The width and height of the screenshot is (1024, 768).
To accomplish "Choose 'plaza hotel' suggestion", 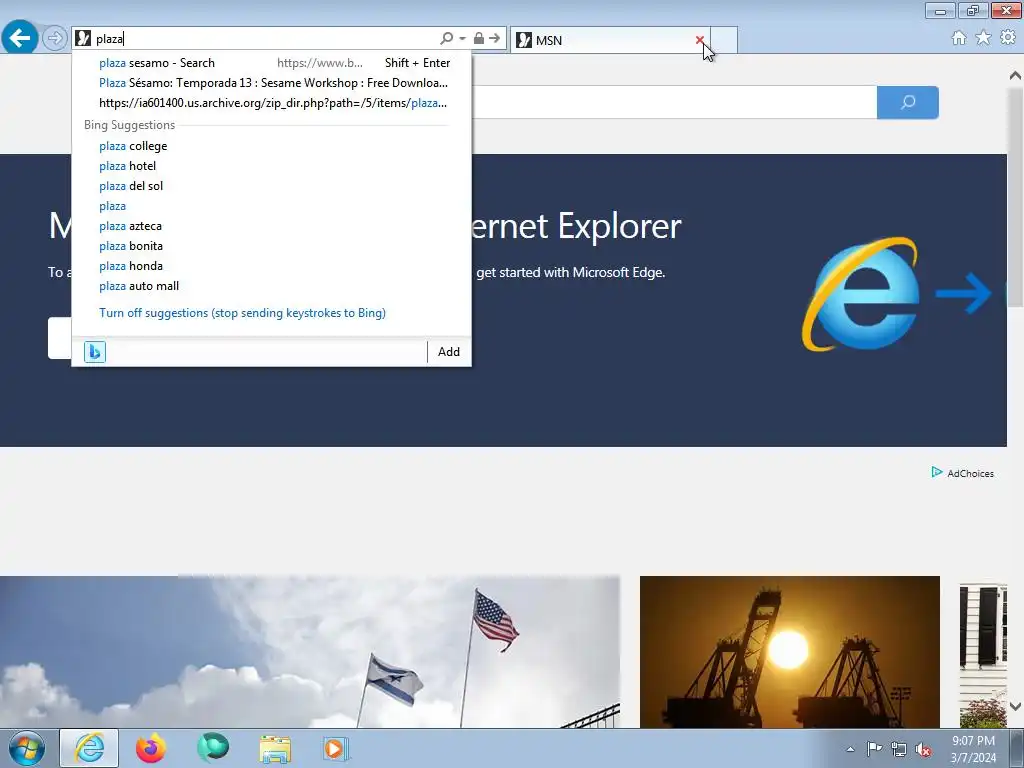I will [x=272, y=166].
